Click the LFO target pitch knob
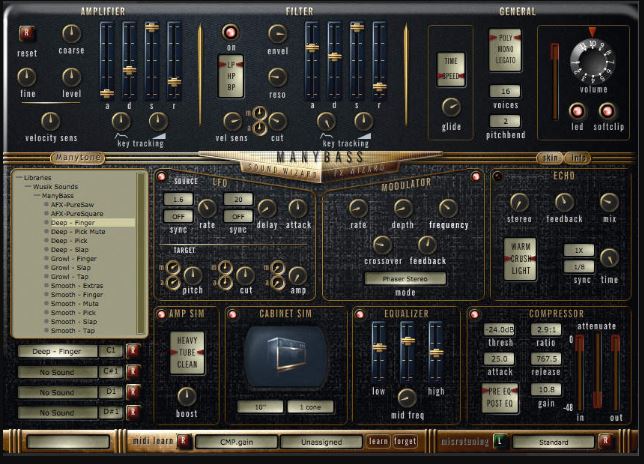The image size is (644, 464). pos(193,276)
